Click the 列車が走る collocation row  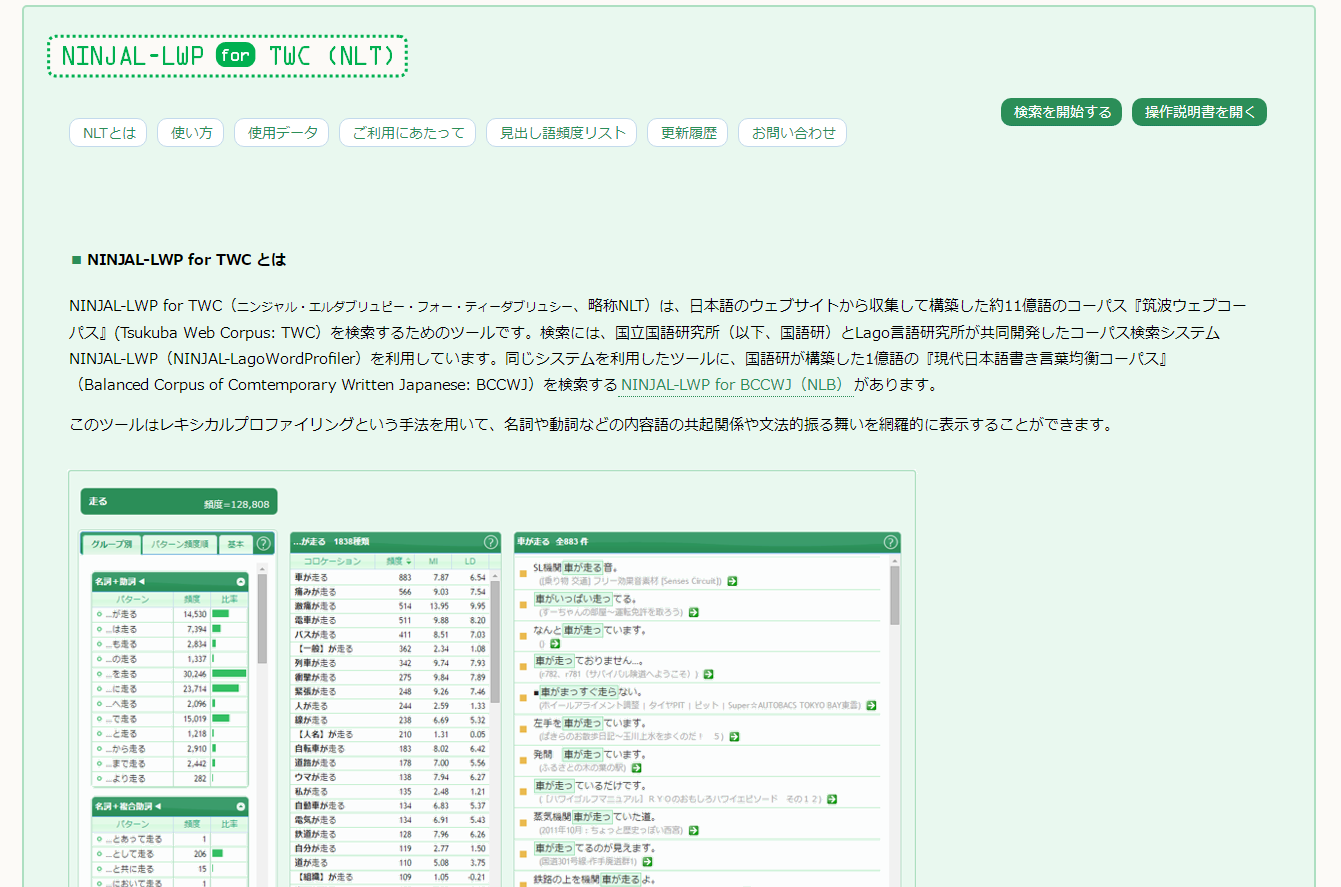tap(390, 663)
